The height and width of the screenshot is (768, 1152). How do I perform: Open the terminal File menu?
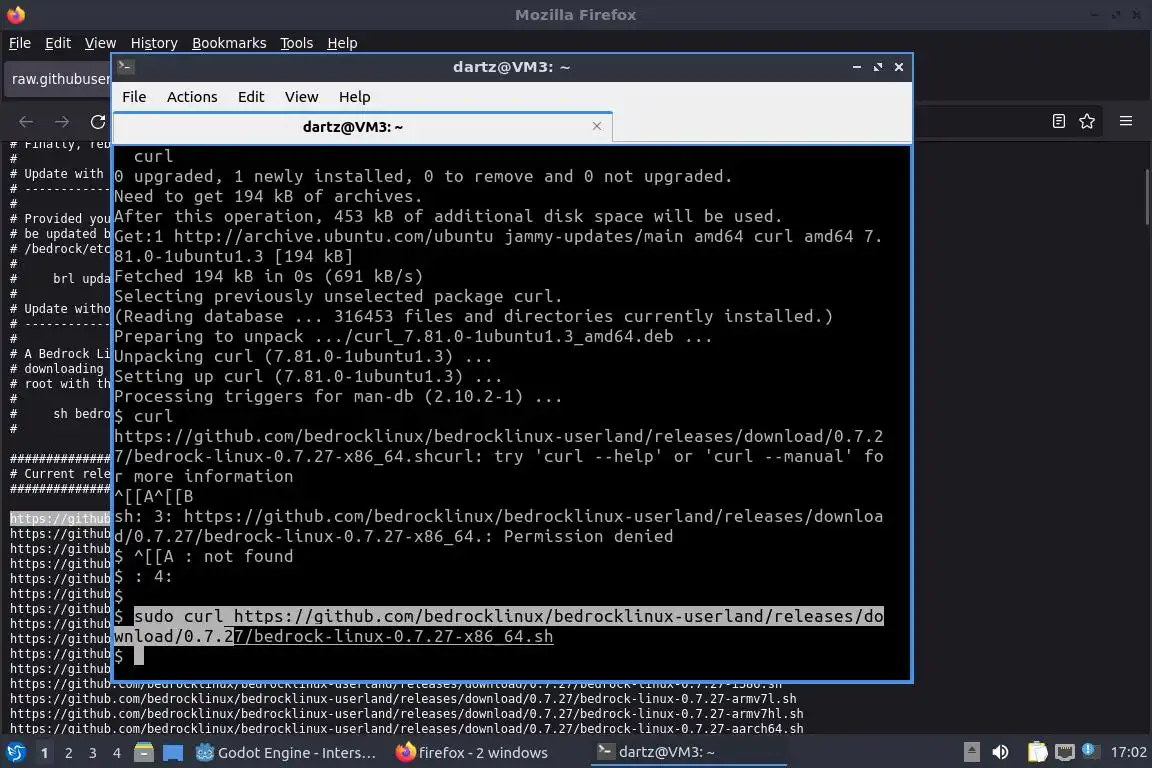click(x=134, y=97)
